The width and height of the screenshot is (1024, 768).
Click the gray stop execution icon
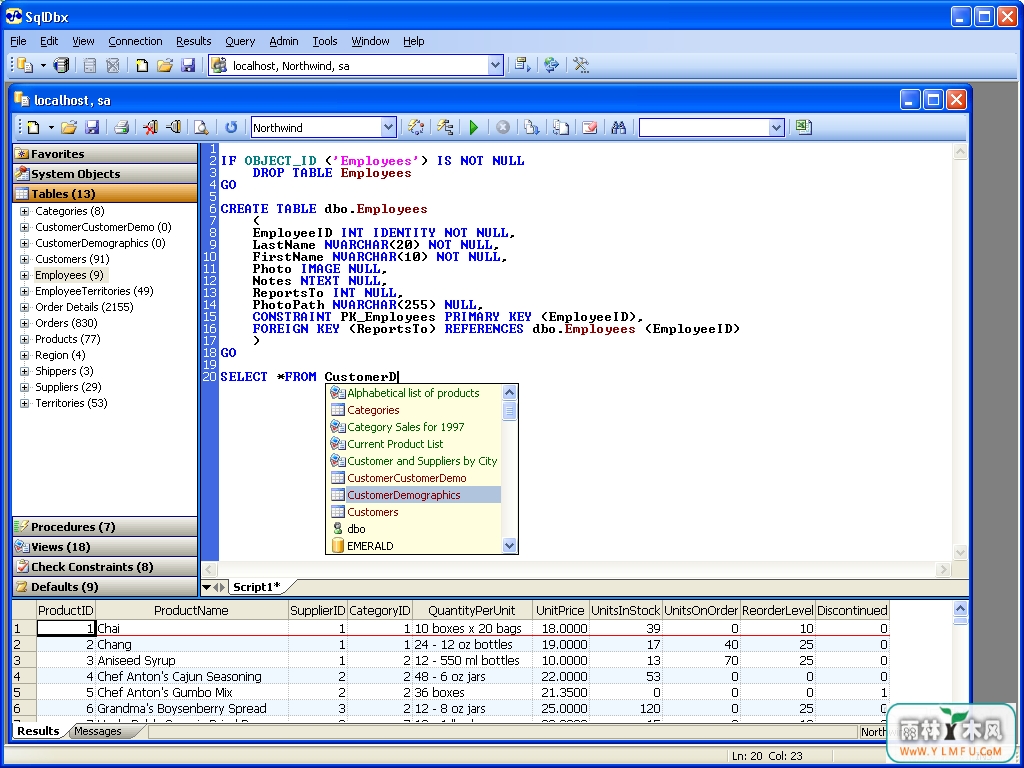click(x=503, y=127)
